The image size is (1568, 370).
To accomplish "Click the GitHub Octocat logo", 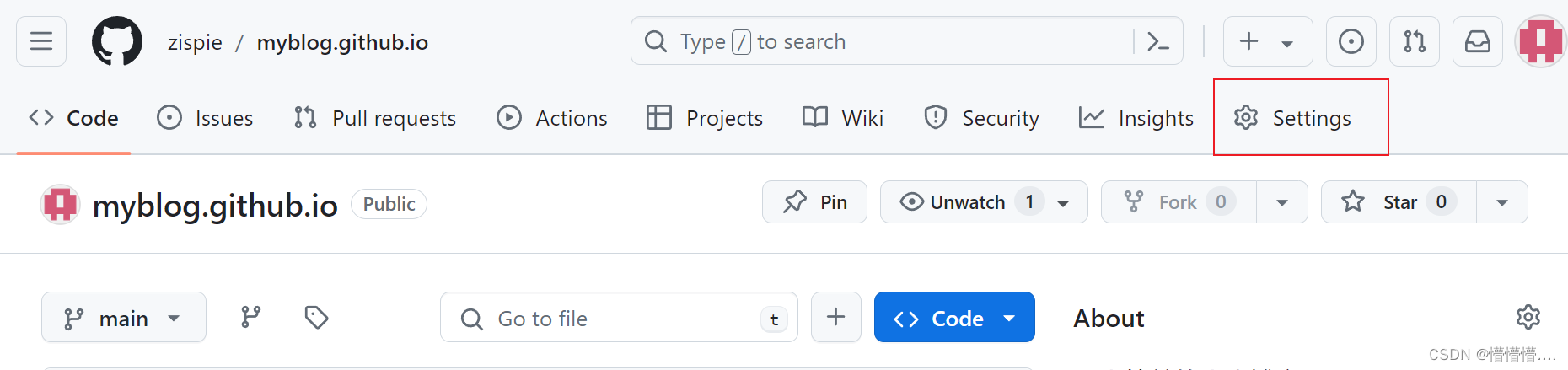I will click(117, 41).
